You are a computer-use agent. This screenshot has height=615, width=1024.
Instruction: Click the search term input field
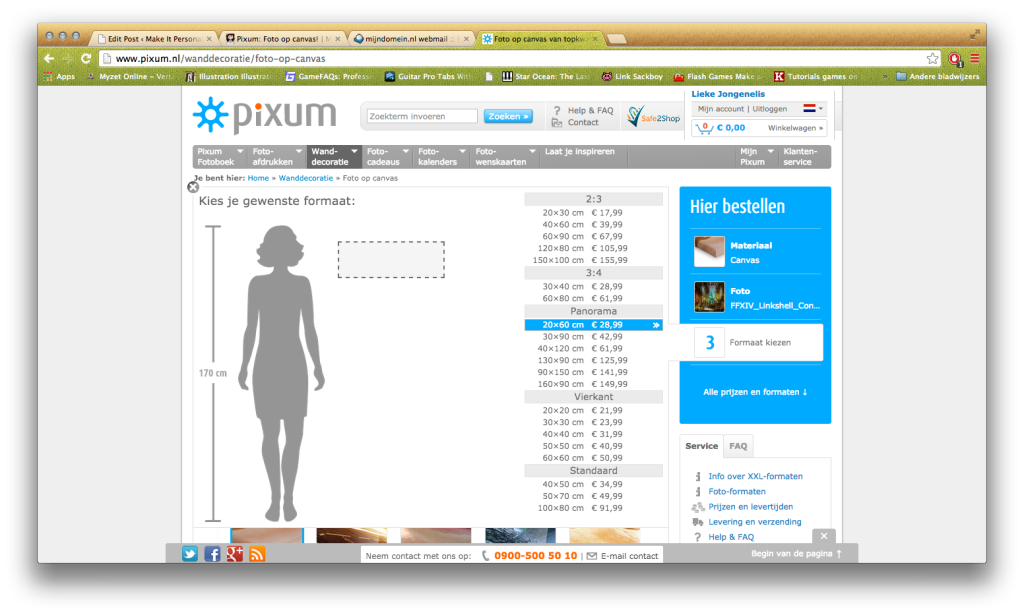421,116
